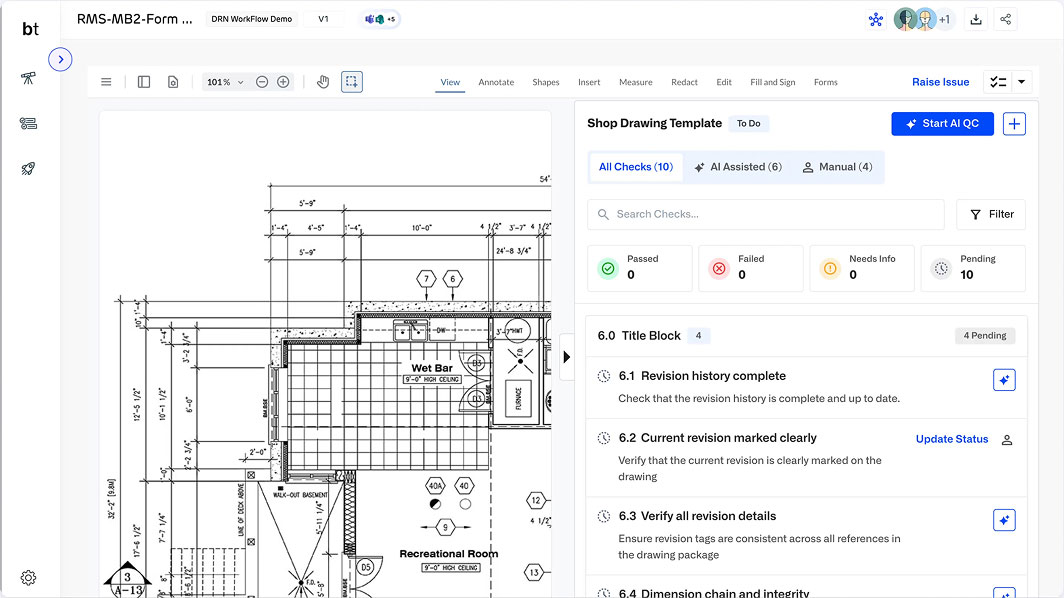Open the telescope icon in left sidebar
Screen dimensions: 1064x598
coord(28,78)
